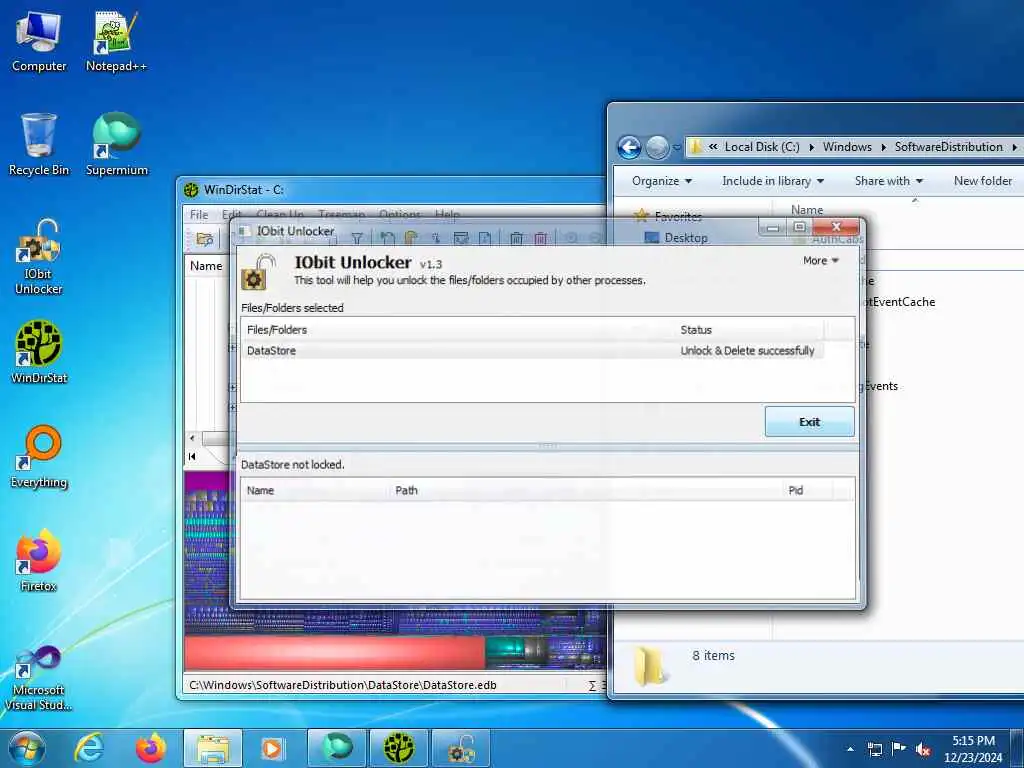
Task: Switch to Windows Explorer taskbar button
Action: click(x=213, y=748)
